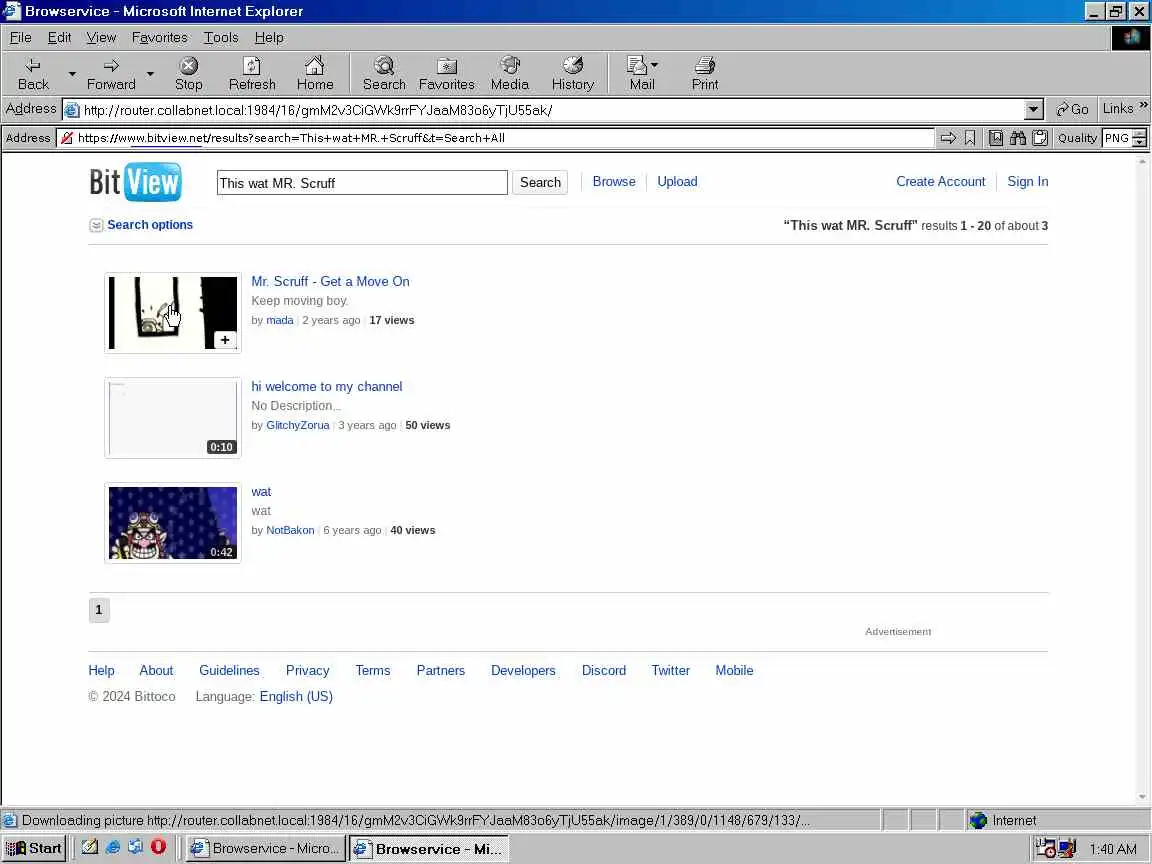
Task: Click the Refresh toolbar icon
Action: [252, 73]
